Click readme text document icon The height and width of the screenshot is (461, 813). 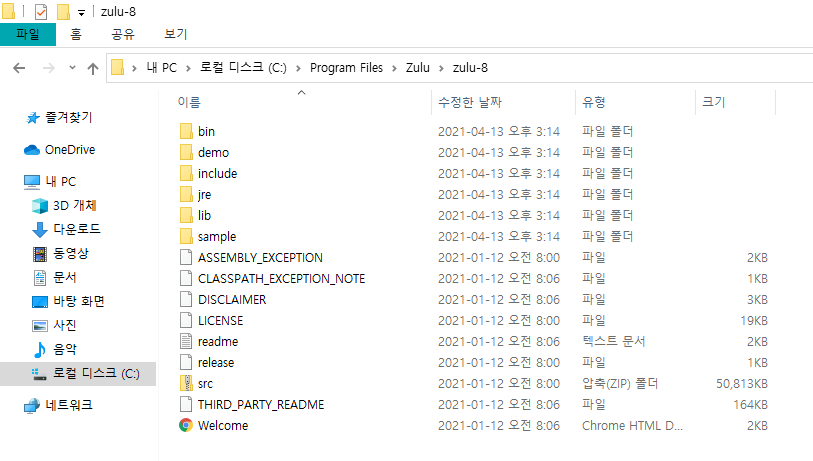click(186, 341)
